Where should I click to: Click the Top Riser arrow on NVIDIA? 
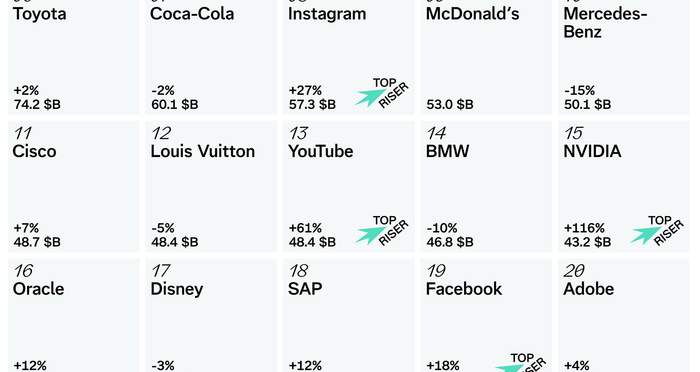point(645,234)
